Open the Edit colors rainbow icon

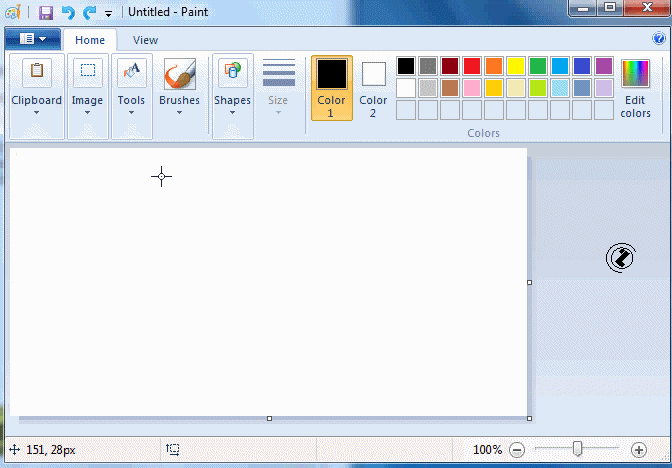[x=635, y=75]
